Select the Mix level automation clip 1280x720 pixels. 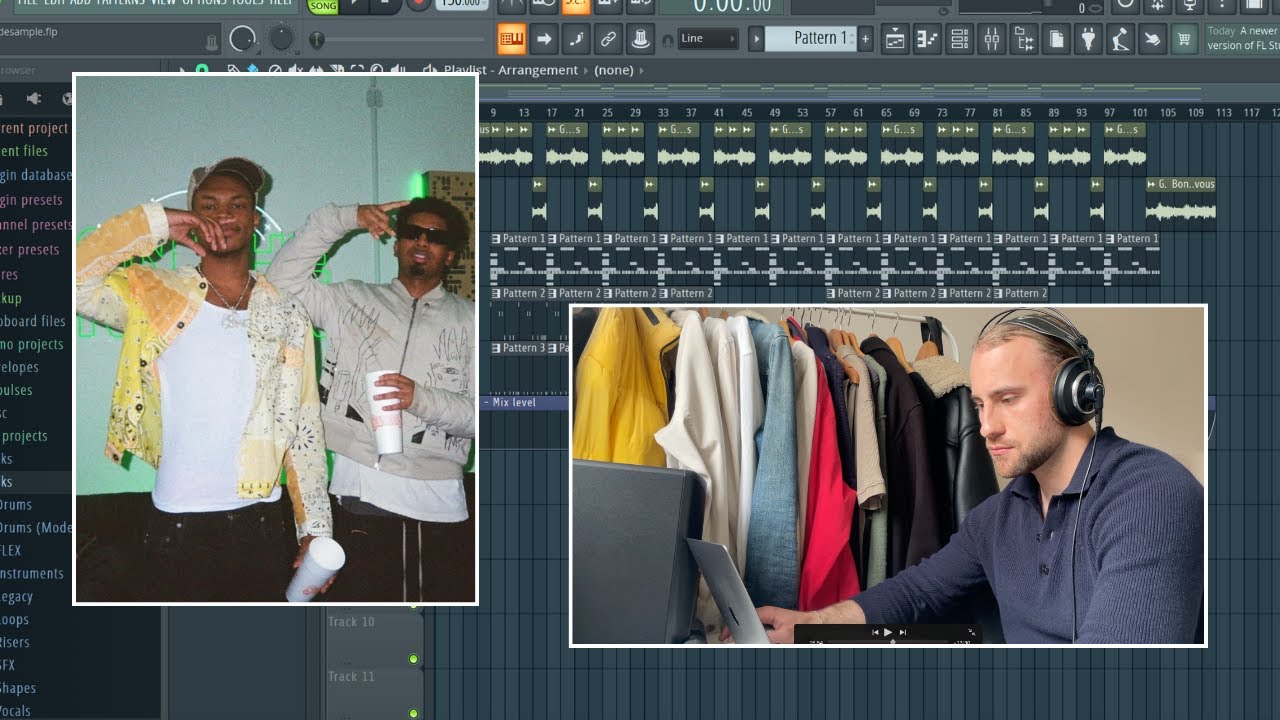pos(524,402)
